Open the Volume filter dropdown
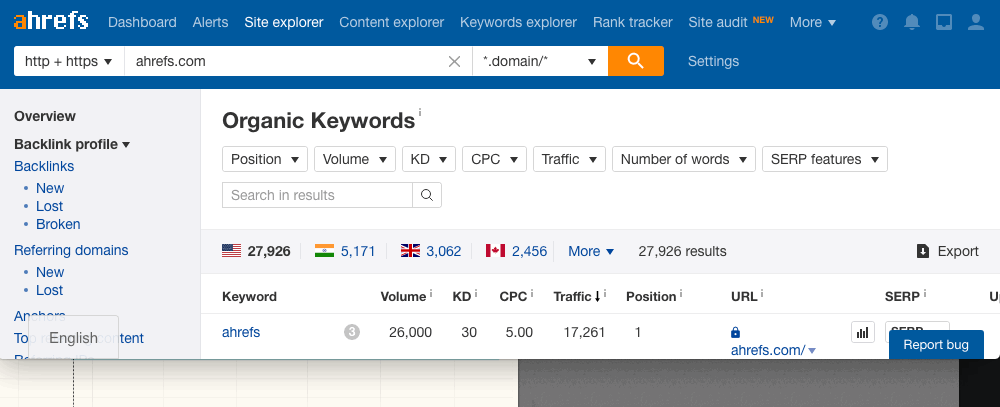1000x407 pixels. click(354, 159)
